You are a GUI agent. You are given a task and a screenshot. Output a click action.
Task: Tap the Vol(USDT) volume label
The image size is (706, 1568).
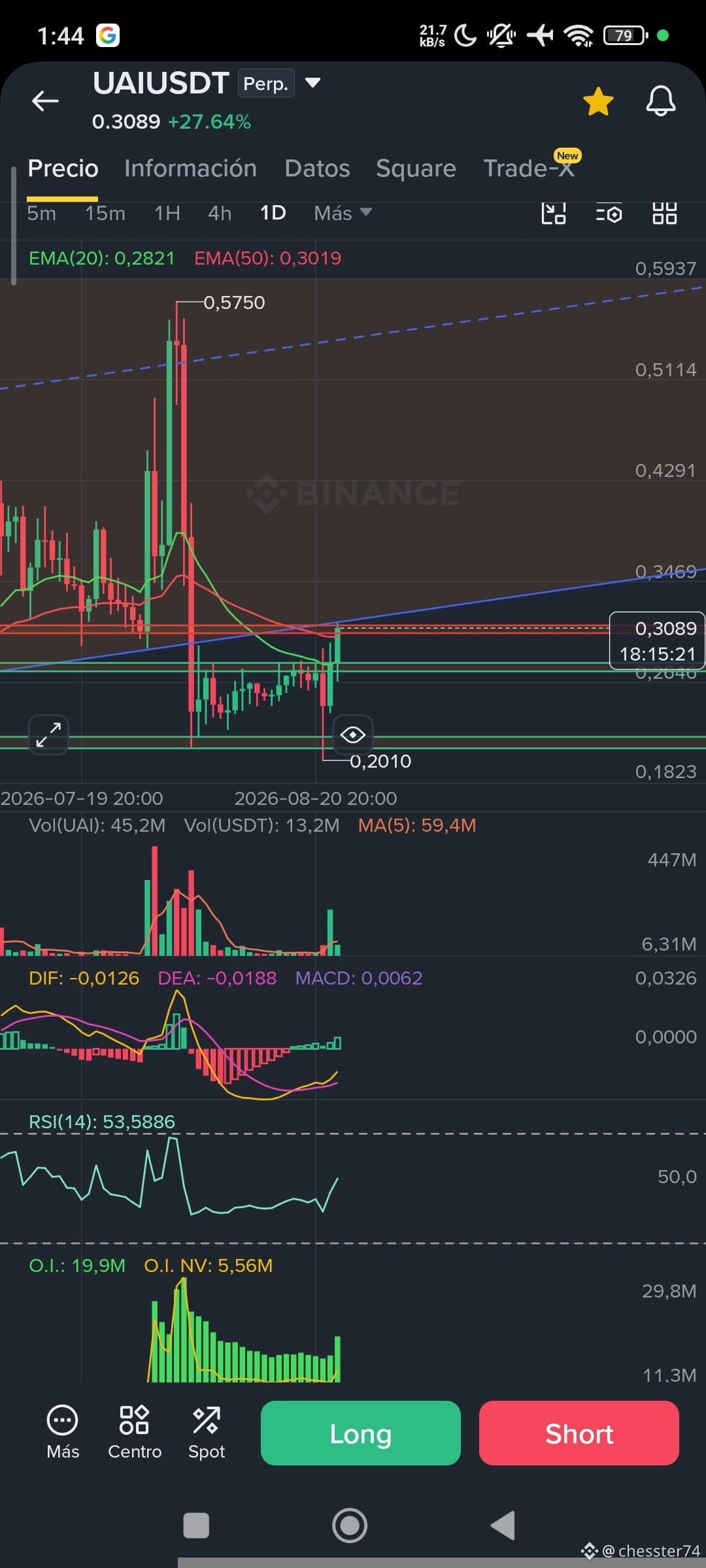click(262, 825)
